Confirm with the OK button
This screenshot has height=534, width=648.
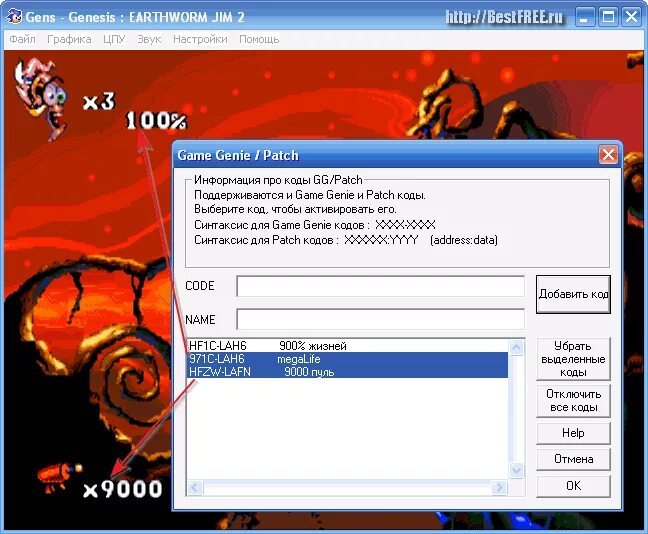tap(573, 486)
